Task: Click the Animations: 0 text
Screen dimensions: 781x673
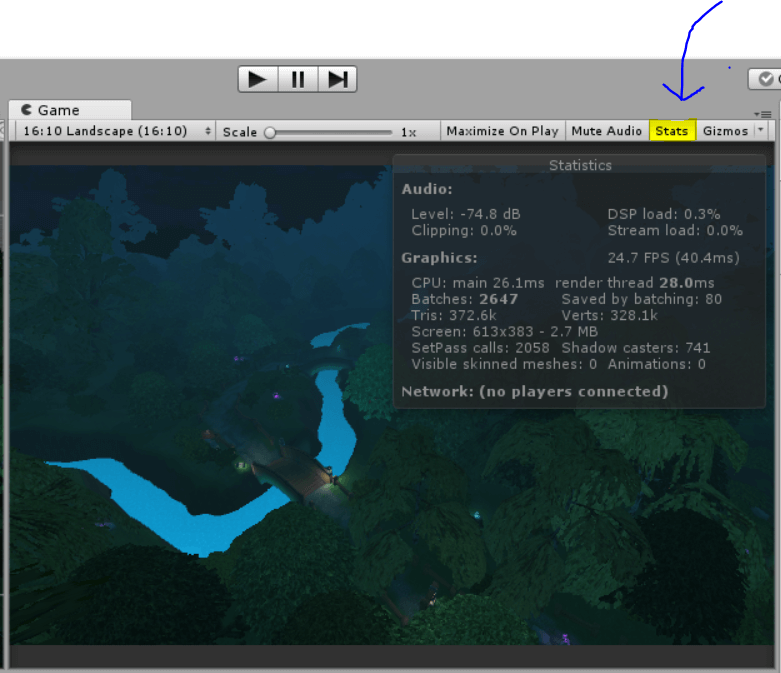Action: tap(656, 364)
